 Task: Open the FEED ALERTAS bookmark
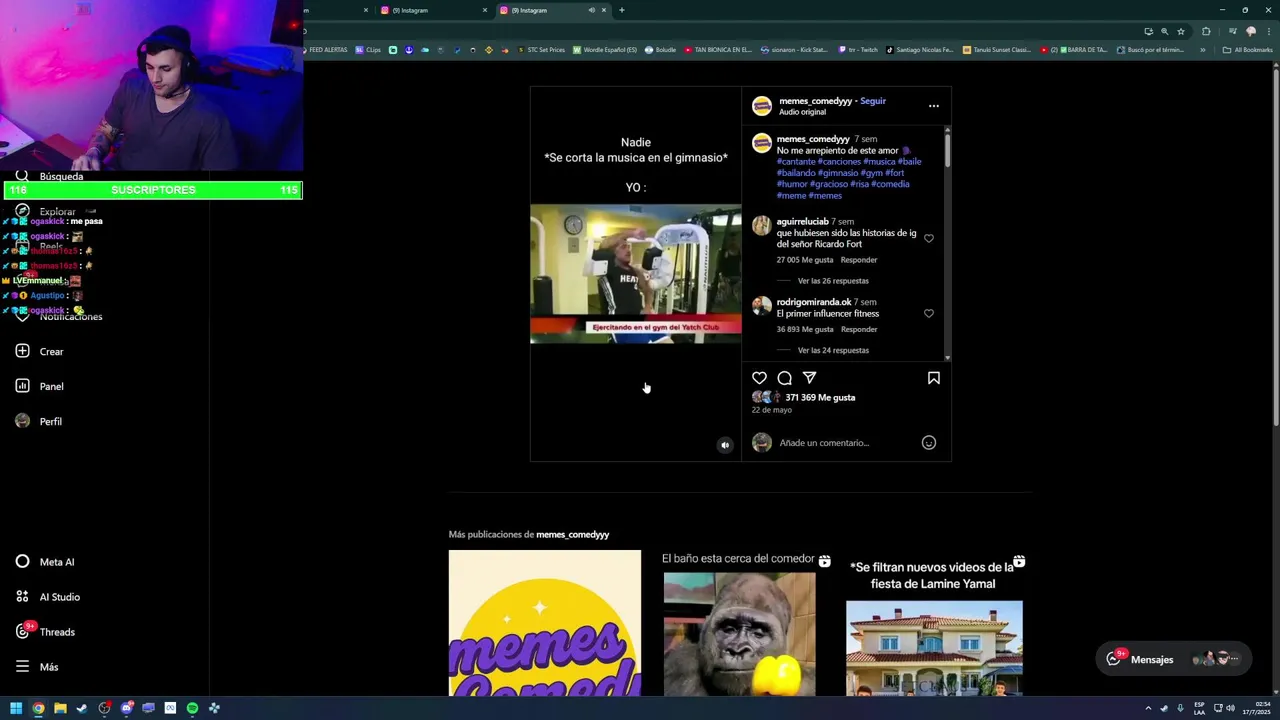328,49
